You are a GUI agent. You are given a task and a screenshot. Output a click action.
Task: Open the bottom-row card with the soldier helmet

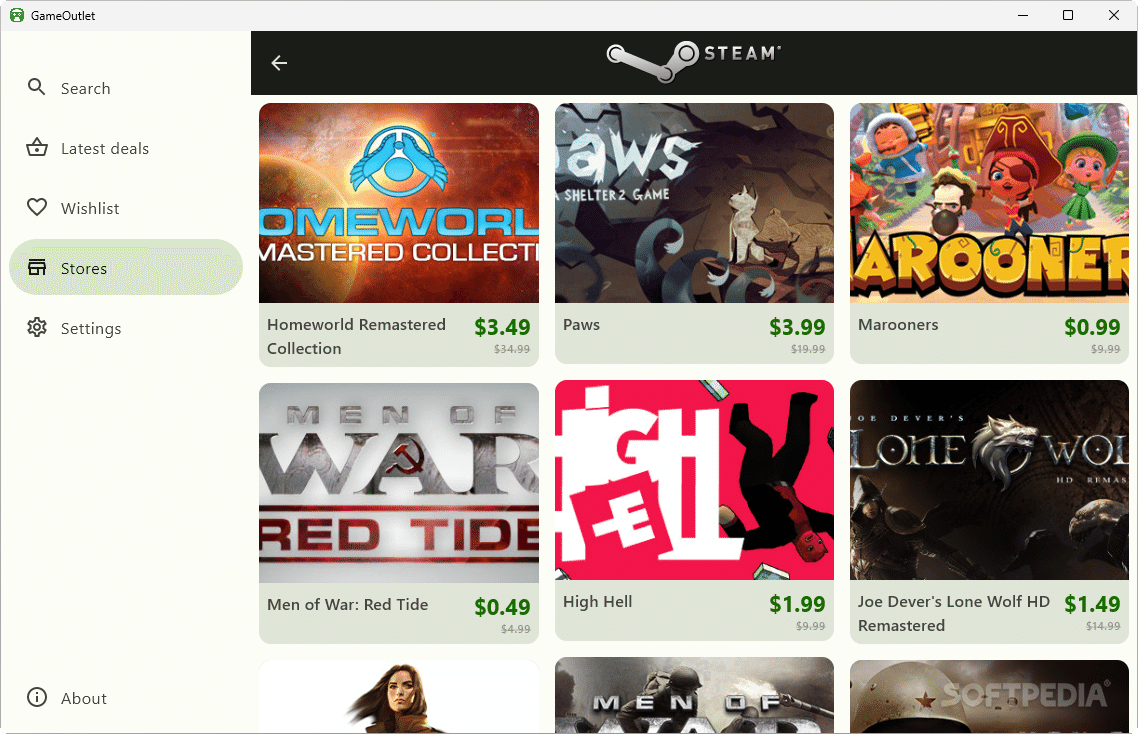(989, 696)
